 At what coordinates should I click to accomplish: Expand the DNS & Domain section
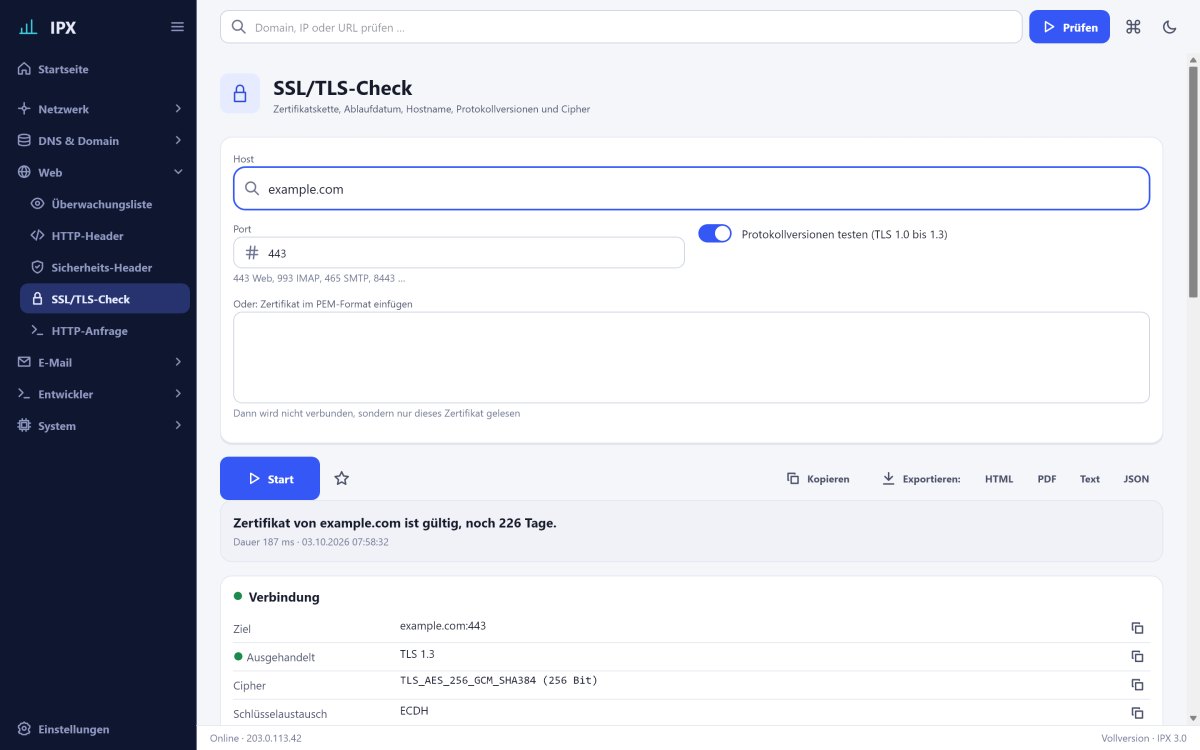click(x=99, y=141)
